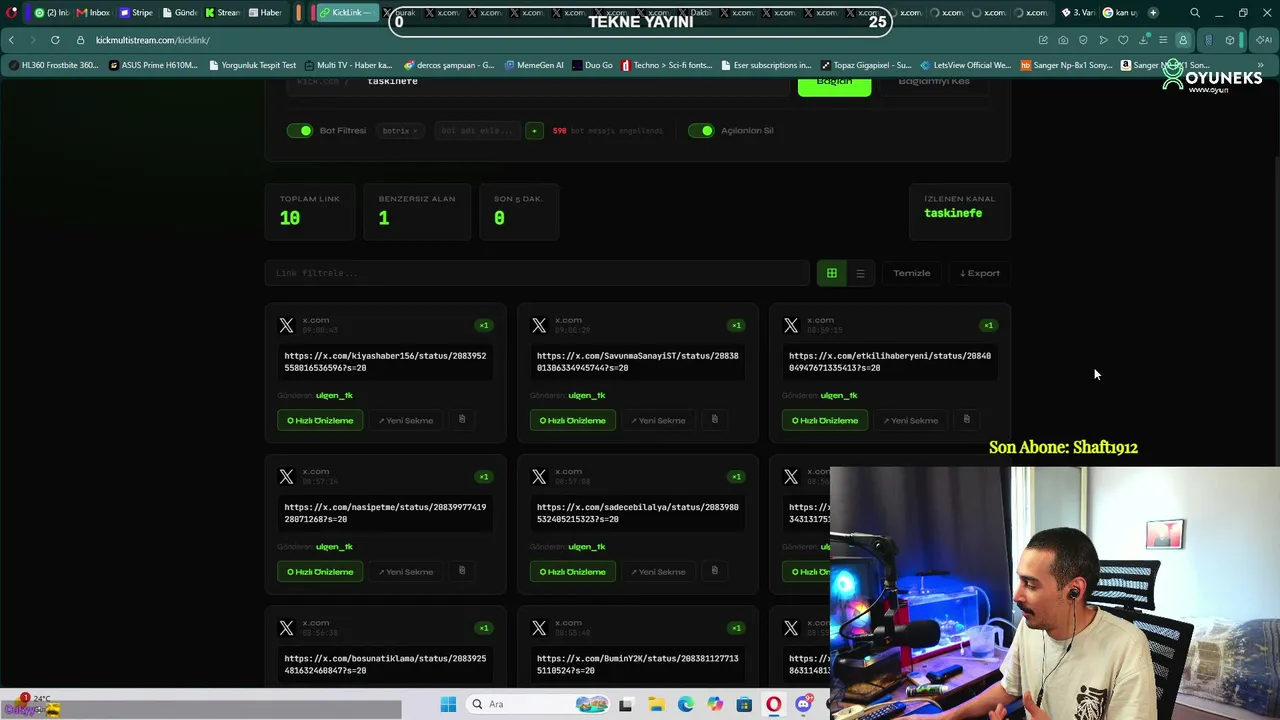Toggle the Açılanları Sil switch
Screen dimensions: 1280x720
[701, 131]
